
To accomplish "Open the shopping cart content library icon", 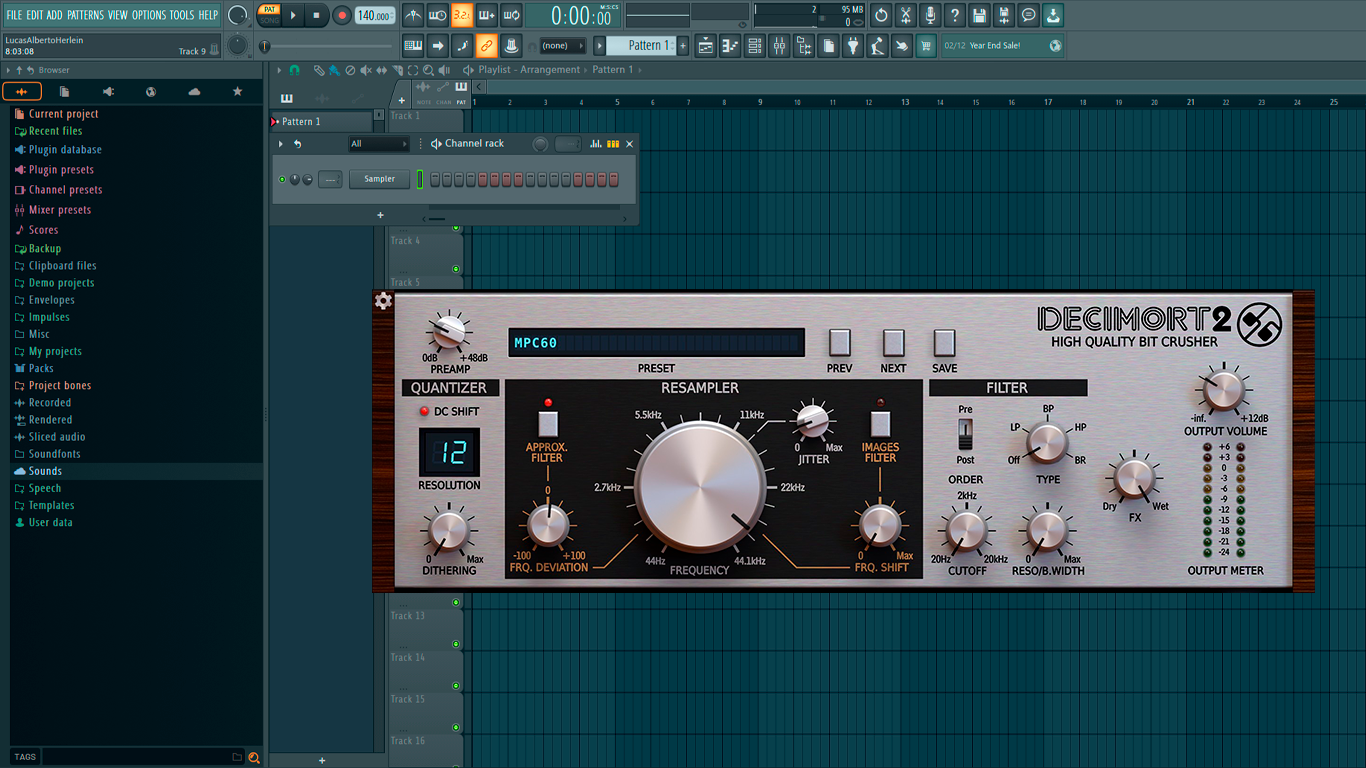I will click(926, 45).
